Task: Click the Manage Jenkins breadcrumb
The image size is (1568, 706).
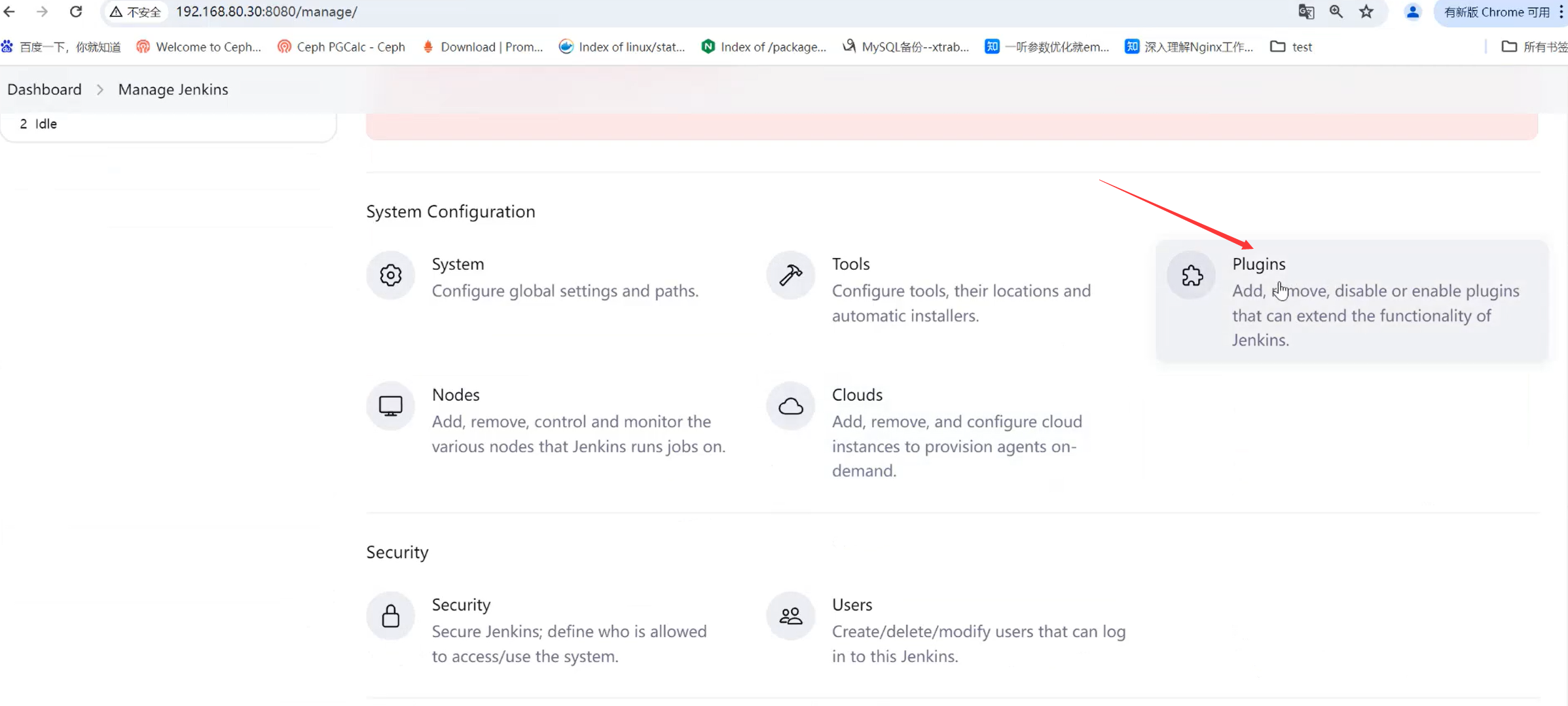Action: pyautogui.click(x=173, y=89)
